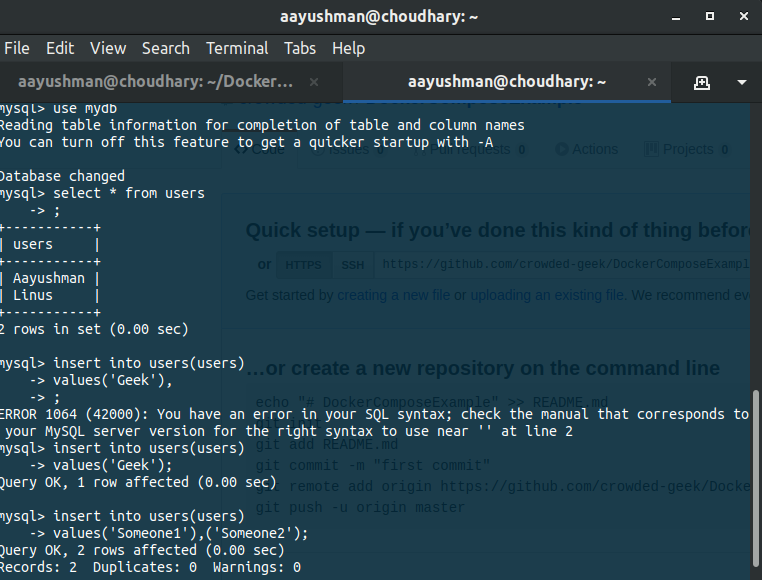Open the View menu
The height and width of the screenshot is (580, 762).
pyautogui.click(x=108, y=49)
